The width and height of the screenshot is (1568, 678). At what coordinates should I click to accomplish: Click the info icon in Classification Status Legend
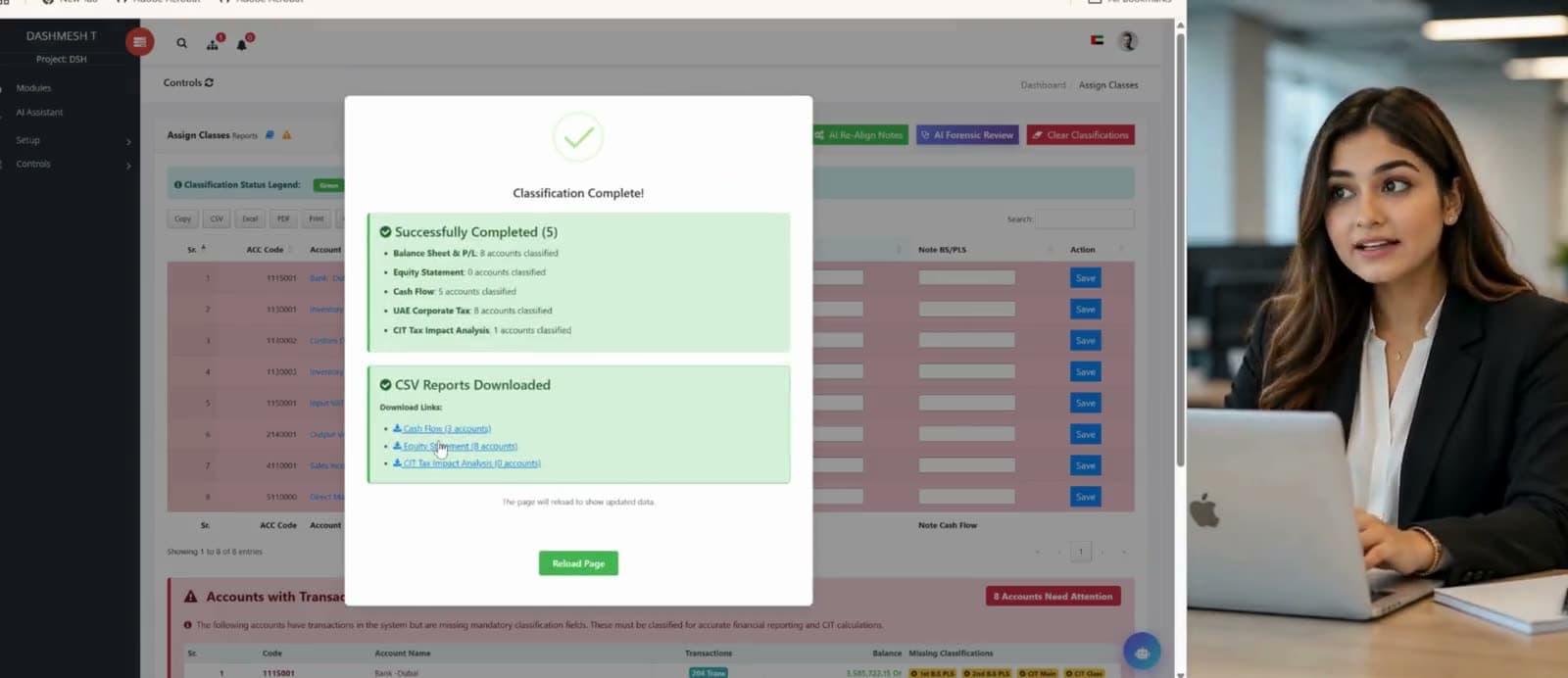click(177, 184)
